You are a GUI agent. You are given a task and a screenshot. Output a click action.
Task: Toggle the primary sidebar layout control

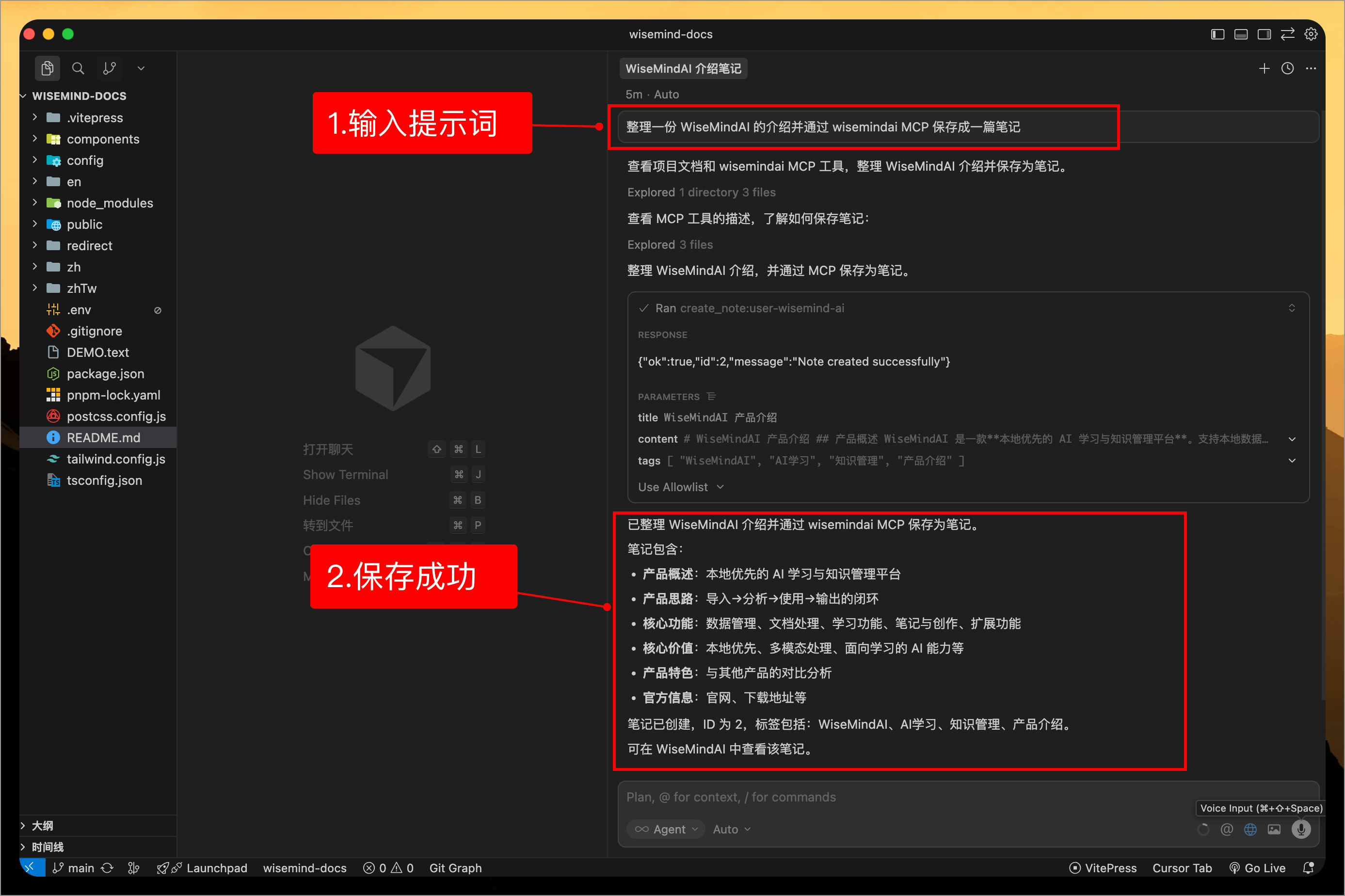[x=1217, y=34]
